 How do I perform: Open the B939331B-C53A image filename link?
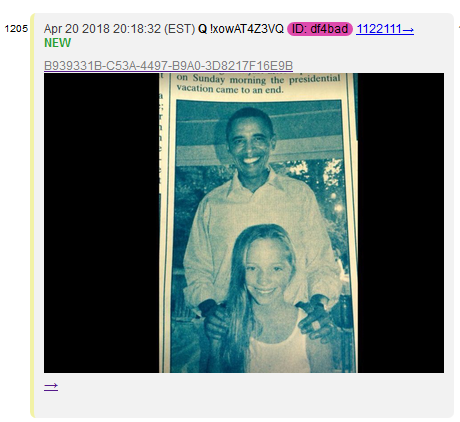pyautogui.click(x=168, y=66)
